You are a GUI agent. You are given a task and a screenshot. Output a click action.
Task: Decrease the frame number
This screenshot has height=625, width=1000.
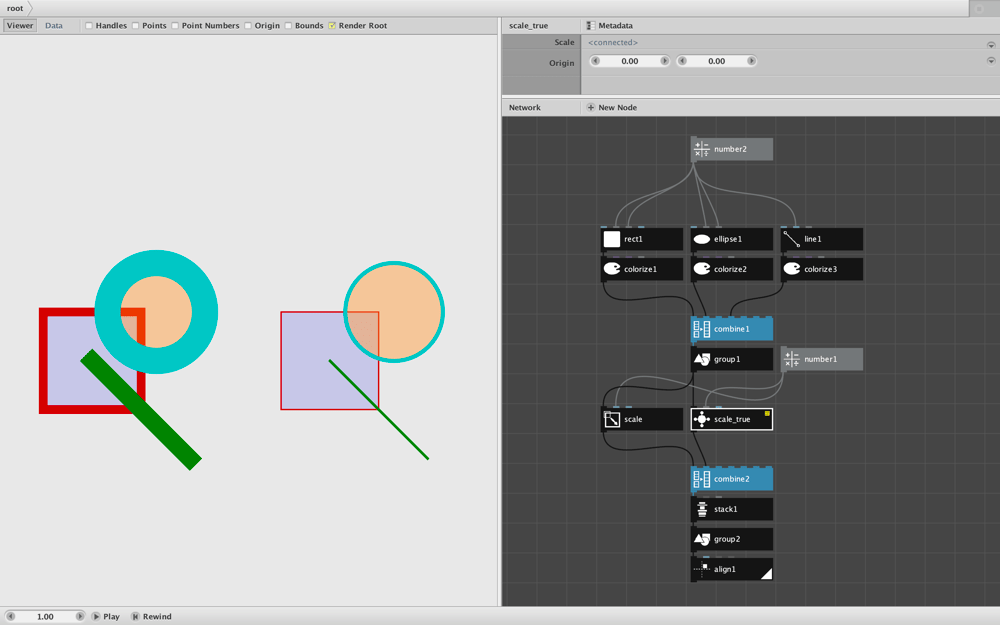pyautogui.click(x=11, y=616)
